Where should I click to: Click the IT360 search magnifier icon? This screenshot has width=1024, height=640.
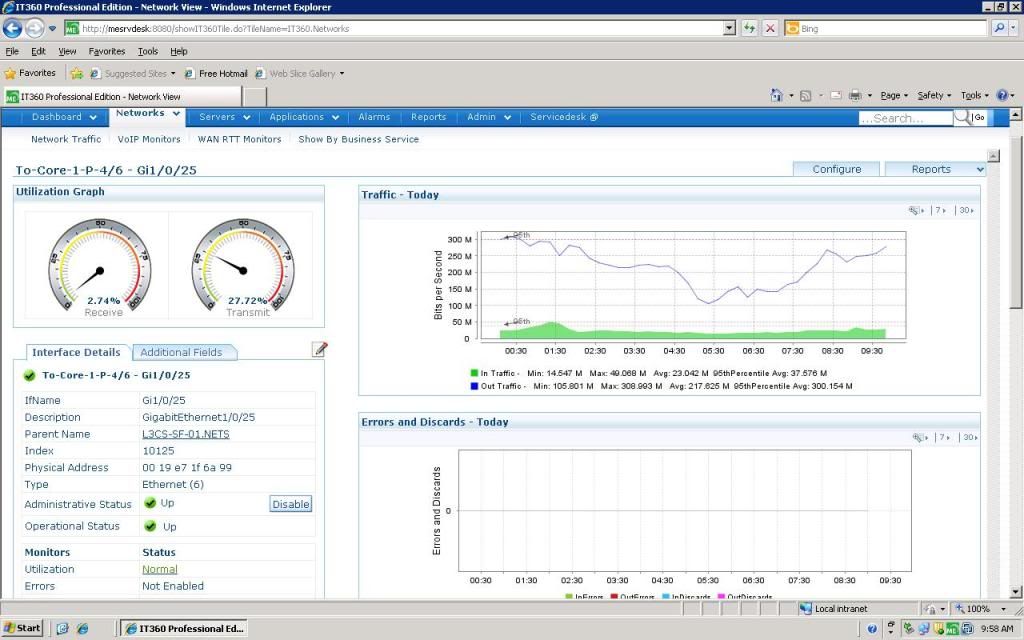coord(961,118)
